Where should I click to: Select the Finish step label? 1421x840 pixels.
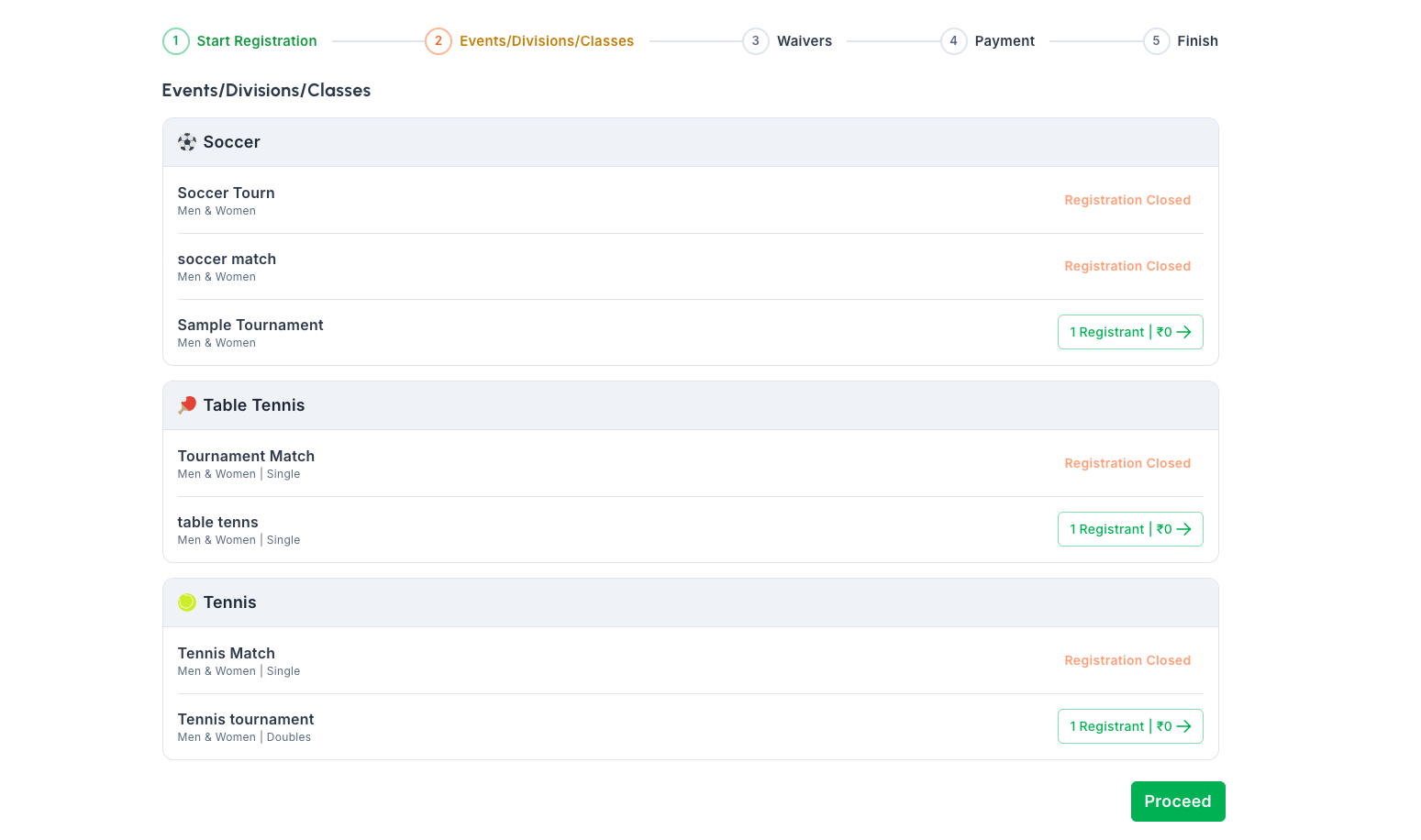tap(1197, 41)
